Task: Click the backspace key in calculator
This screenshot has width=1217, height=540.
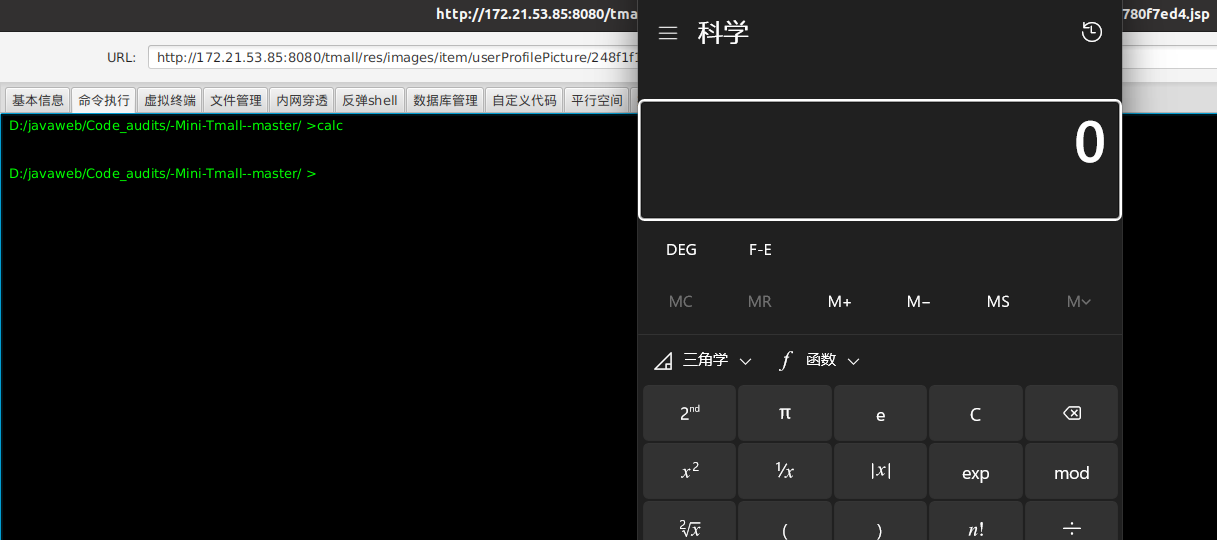Action: click(x=1071, y=413)
